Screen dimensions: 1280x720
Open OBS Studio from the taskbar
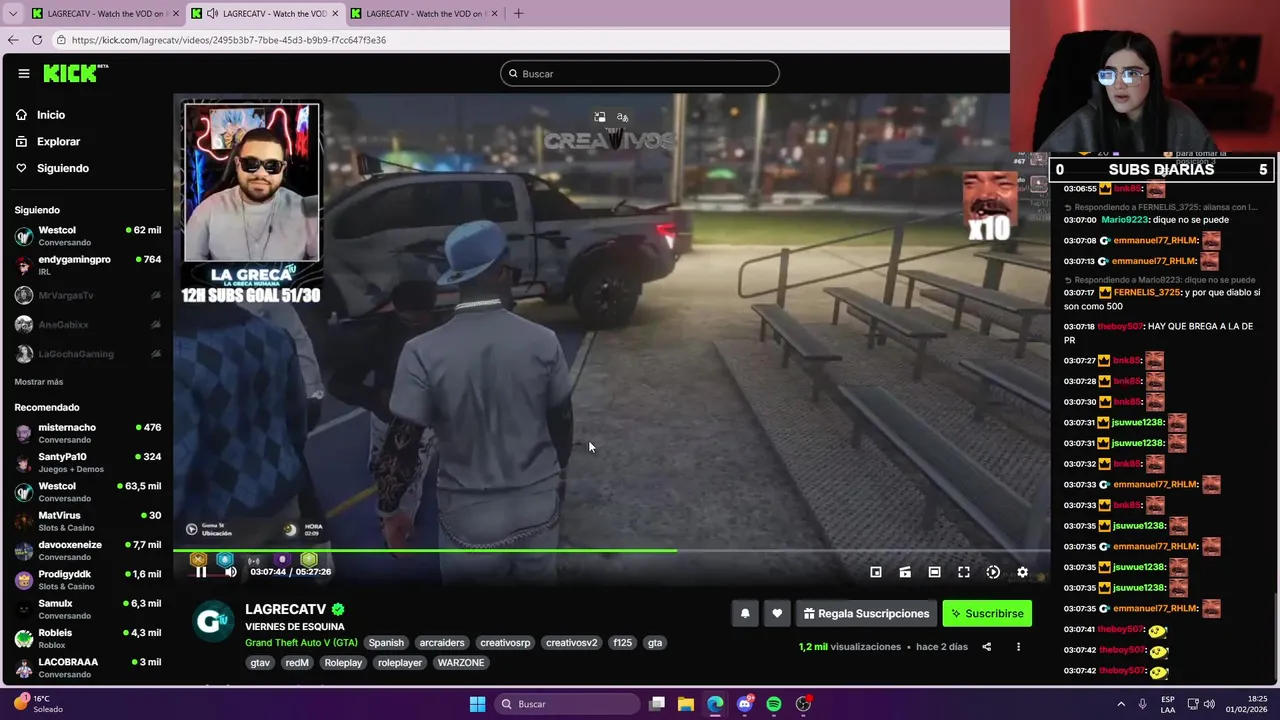[x=803, y=704]
